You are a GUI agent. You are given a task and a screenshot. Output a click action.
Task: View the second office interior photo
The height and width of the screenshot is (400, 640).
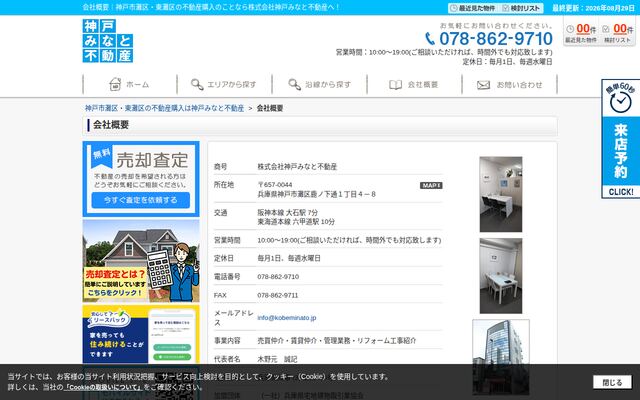point(501,276)
